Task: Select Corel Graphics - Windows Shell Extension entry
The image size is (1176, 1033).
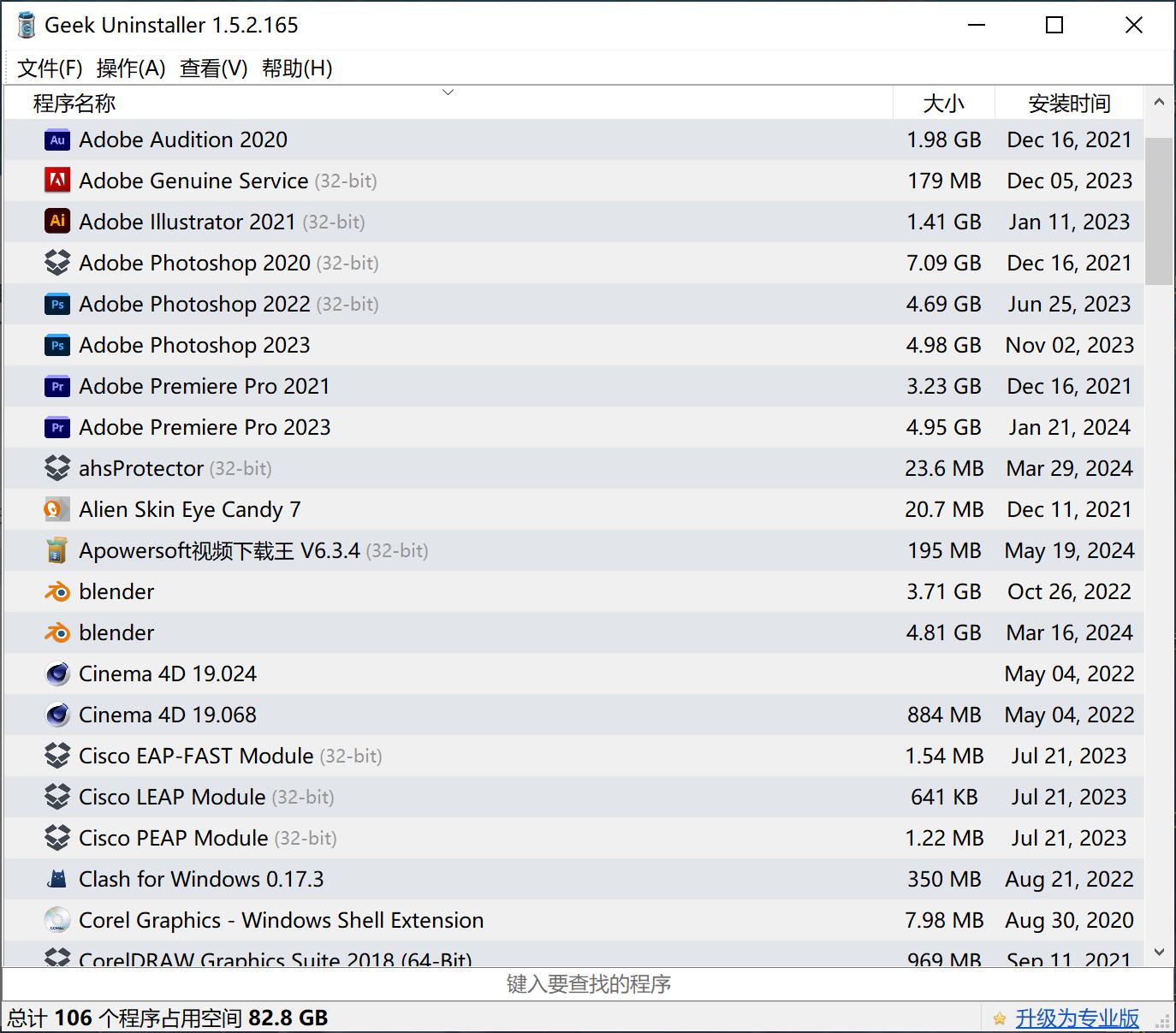Action: 574,920
